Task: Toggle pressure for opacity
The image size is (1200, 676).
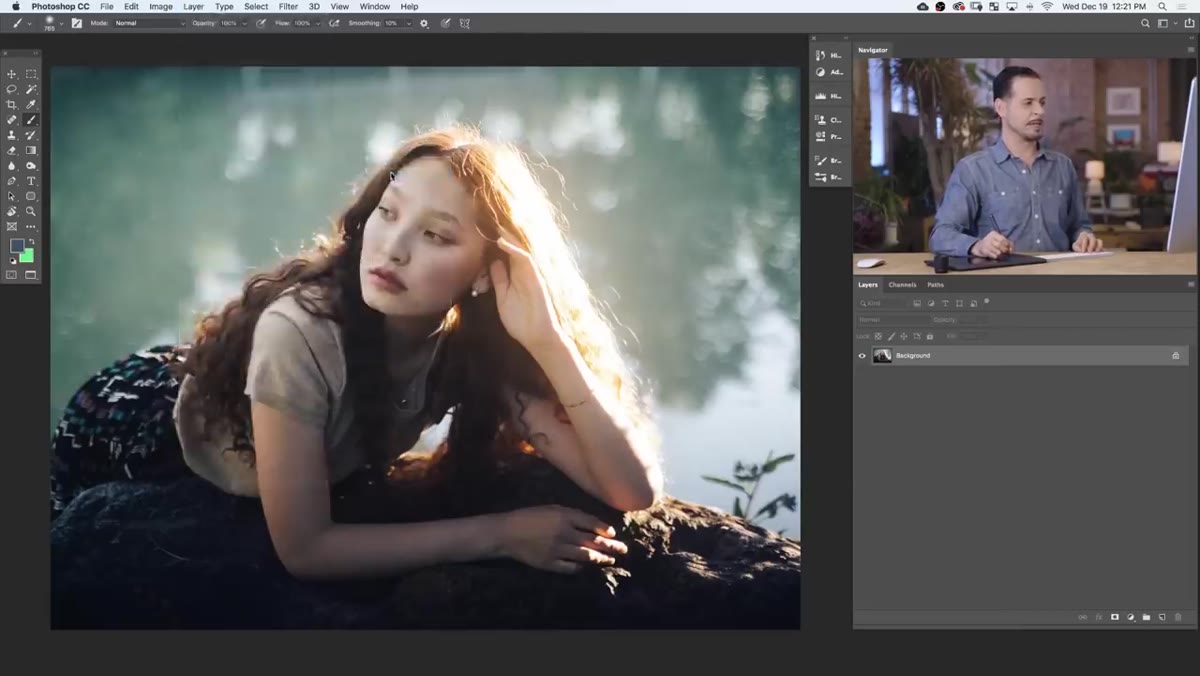Action: 261,23
